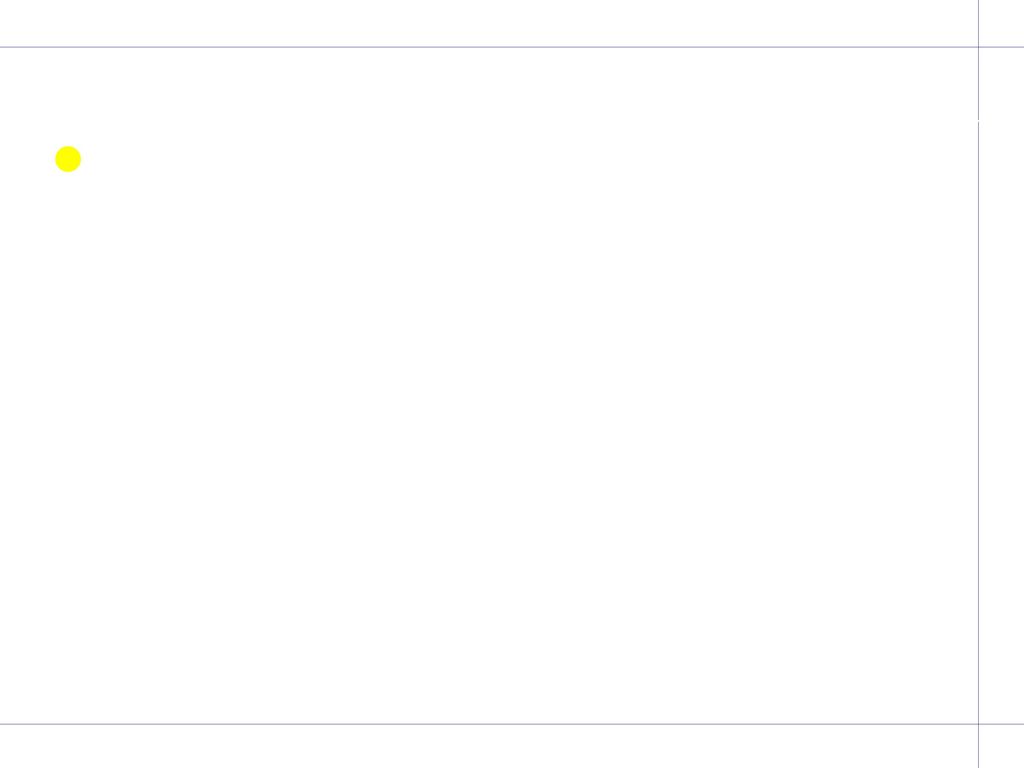Image resolution: width=1024 pixels, height=768 pixels.
Task: Click the blank main canvas area
Action: [x=488, y=385]
